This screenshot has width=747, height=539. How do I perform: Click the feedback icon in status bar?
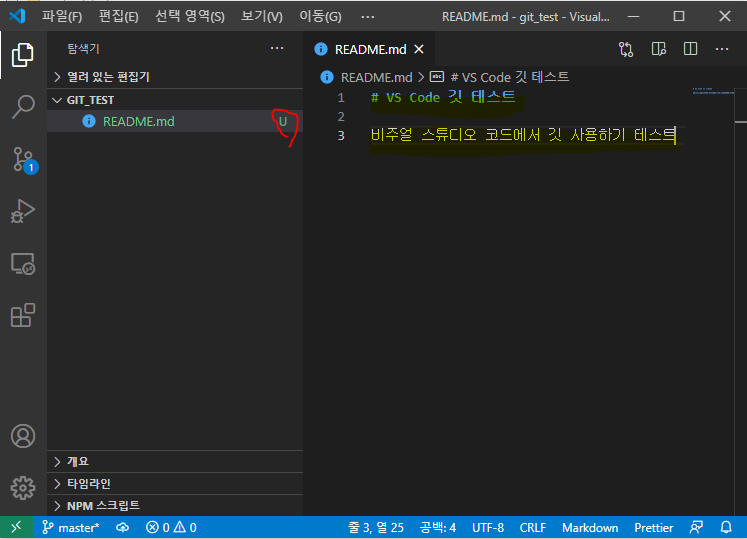(x=696, y=528)
